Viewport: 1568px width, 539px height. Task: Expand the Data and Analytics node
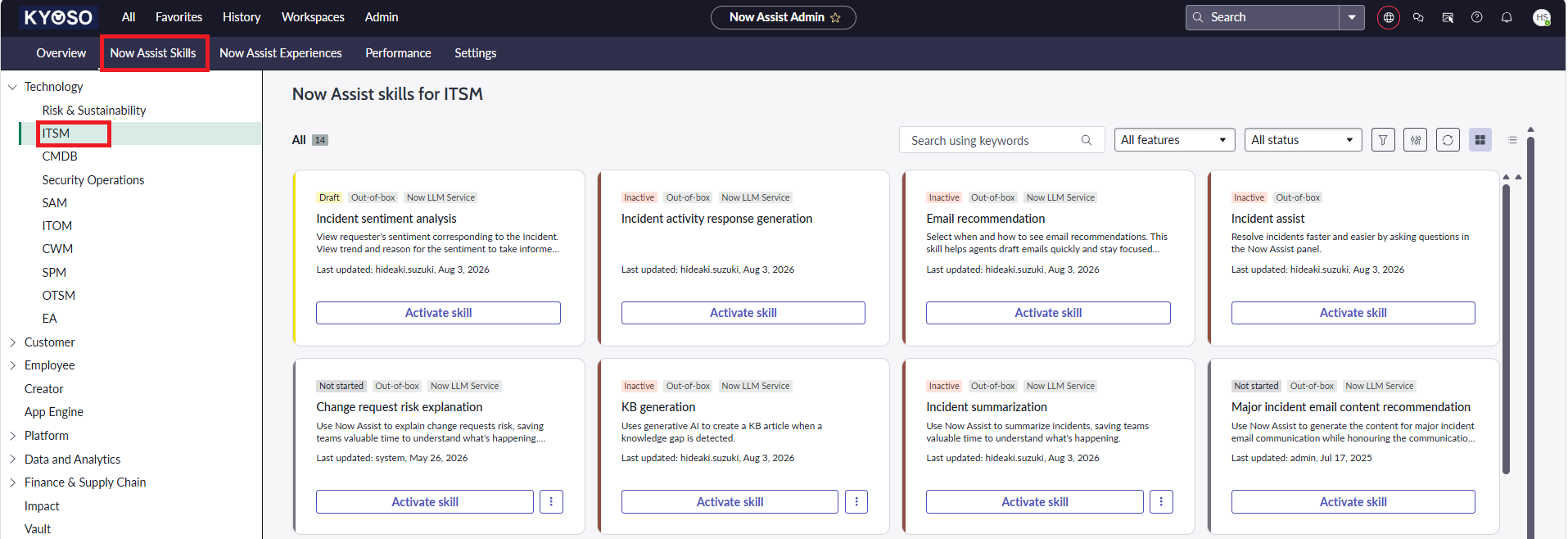[12, 460]
